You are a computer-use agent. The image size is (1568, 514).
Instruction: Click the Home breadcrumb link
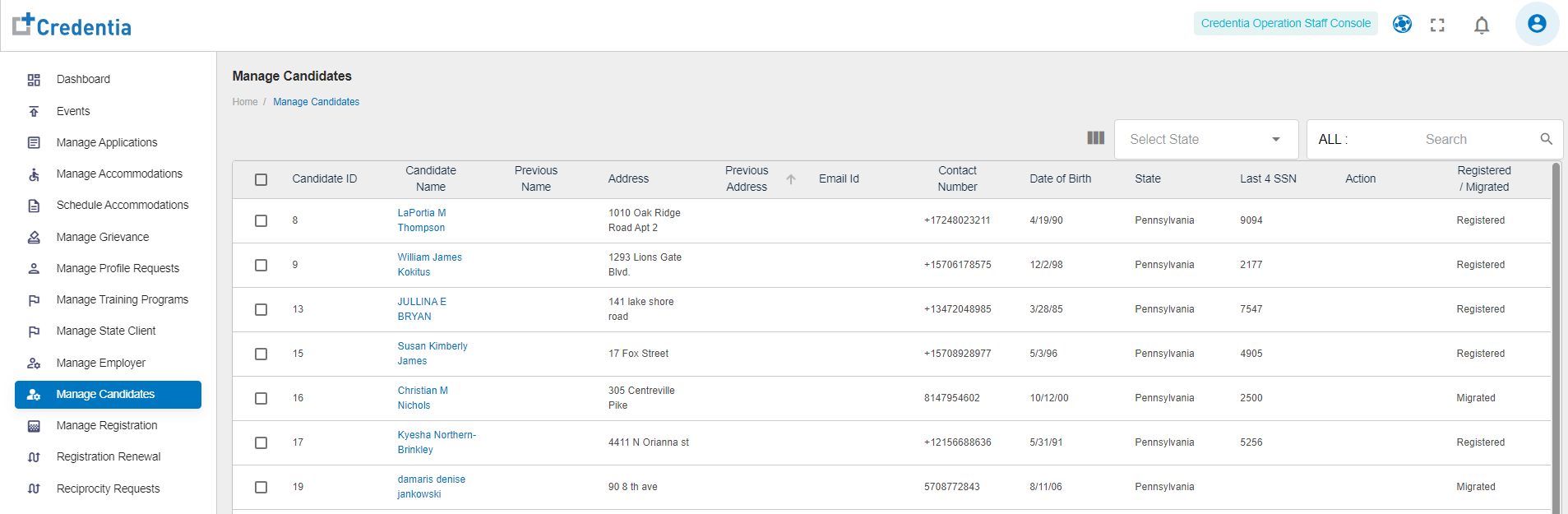pyautogui.click(x=244, y=102)
